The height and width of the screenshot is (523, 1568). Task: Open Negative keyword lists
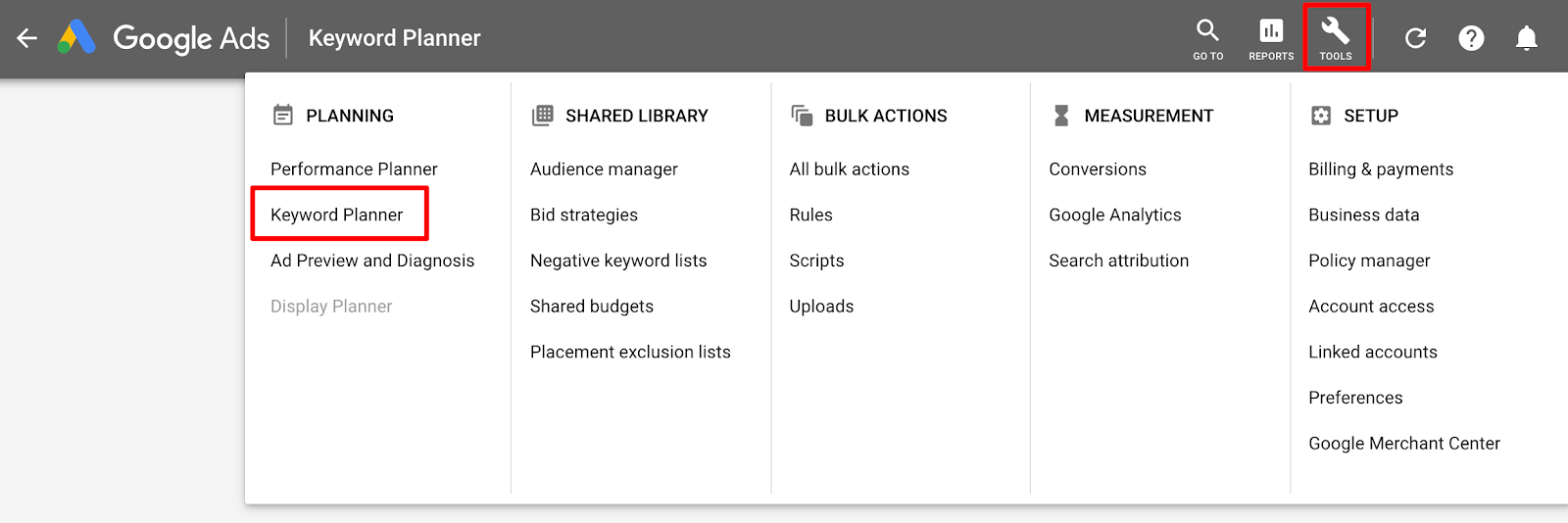618,261
